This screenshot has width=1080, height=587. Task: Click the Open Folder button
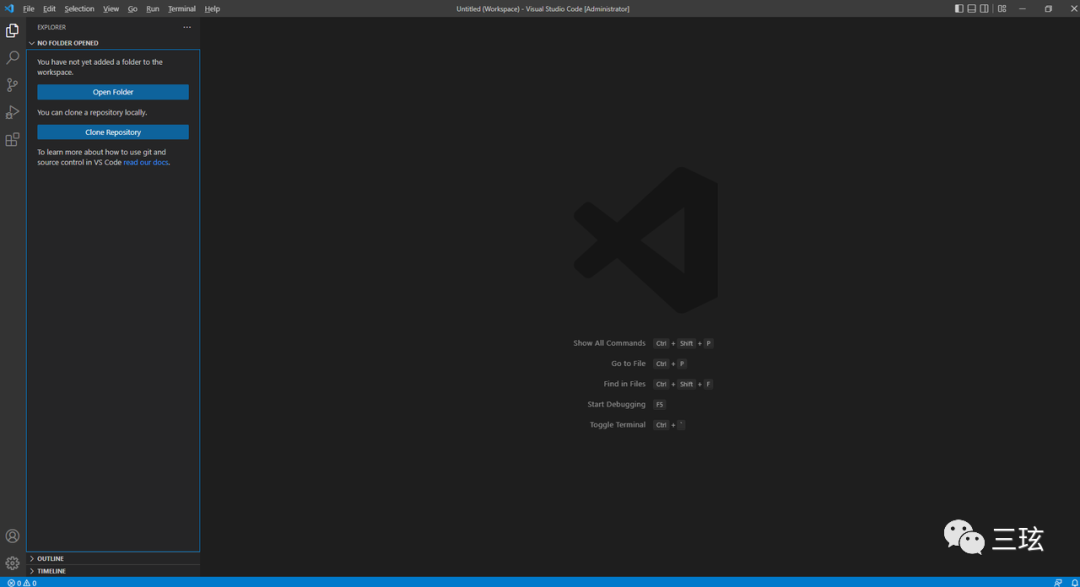click(x=113, y=92)
